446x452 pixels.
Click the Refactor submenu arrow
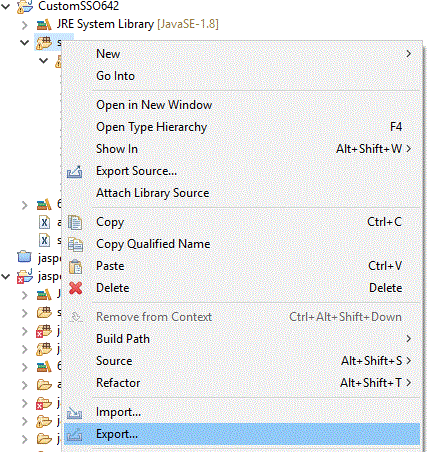[409, 383]
